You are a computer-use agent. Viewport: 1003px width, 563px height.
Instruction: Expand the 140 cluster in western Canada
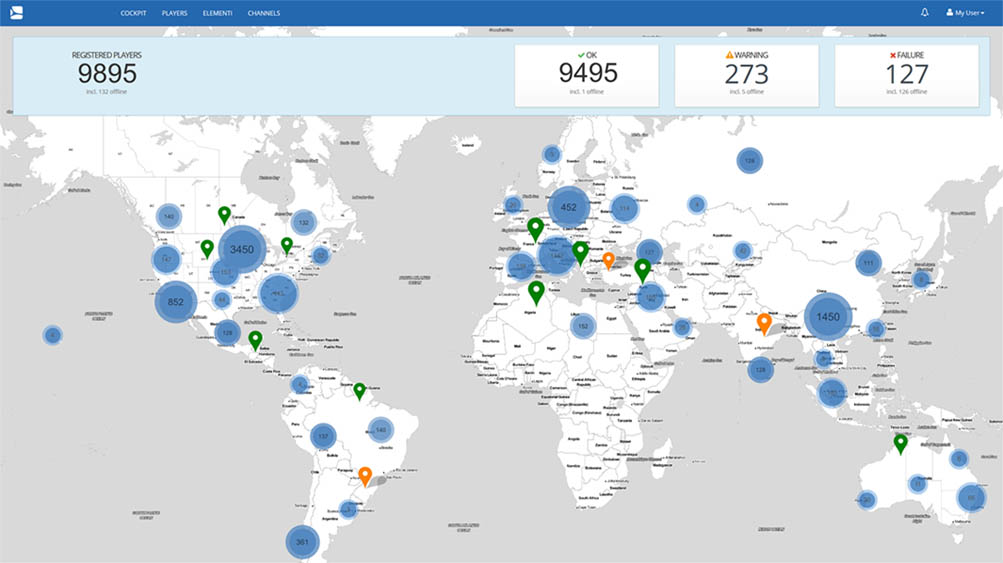[x=169, y=217]
